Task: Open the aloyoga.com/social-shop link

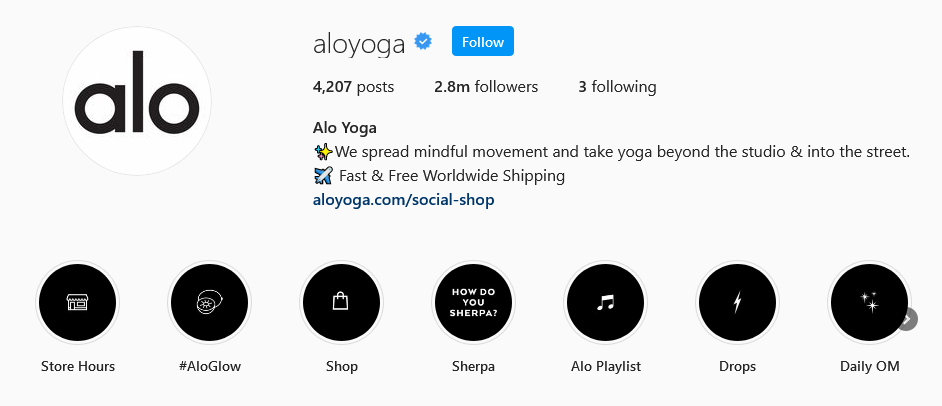Action: pos(404,199)
